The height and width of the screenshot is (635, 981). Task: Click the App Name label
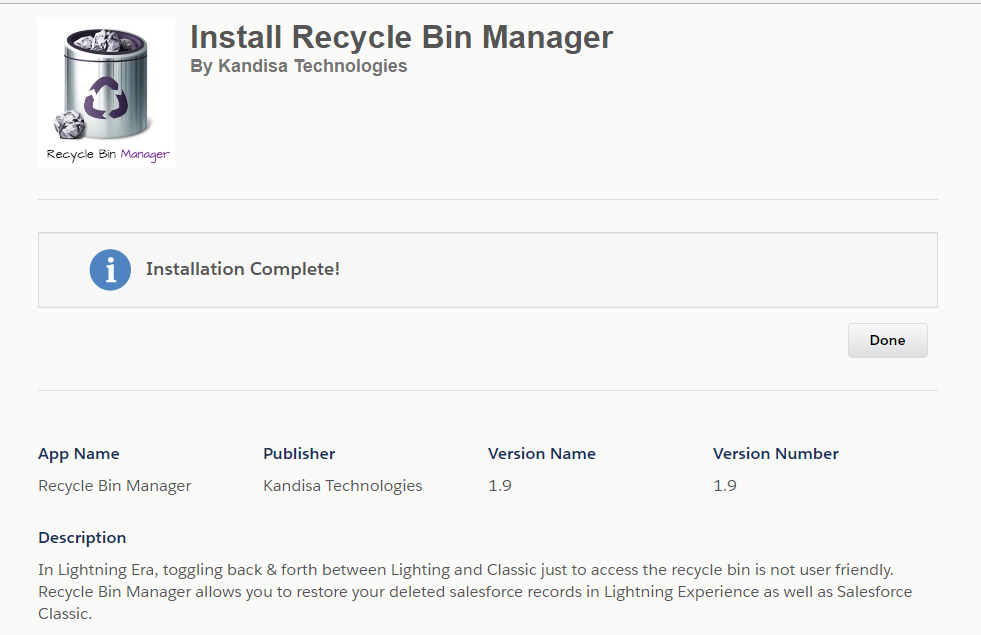[x=79, y=454]
